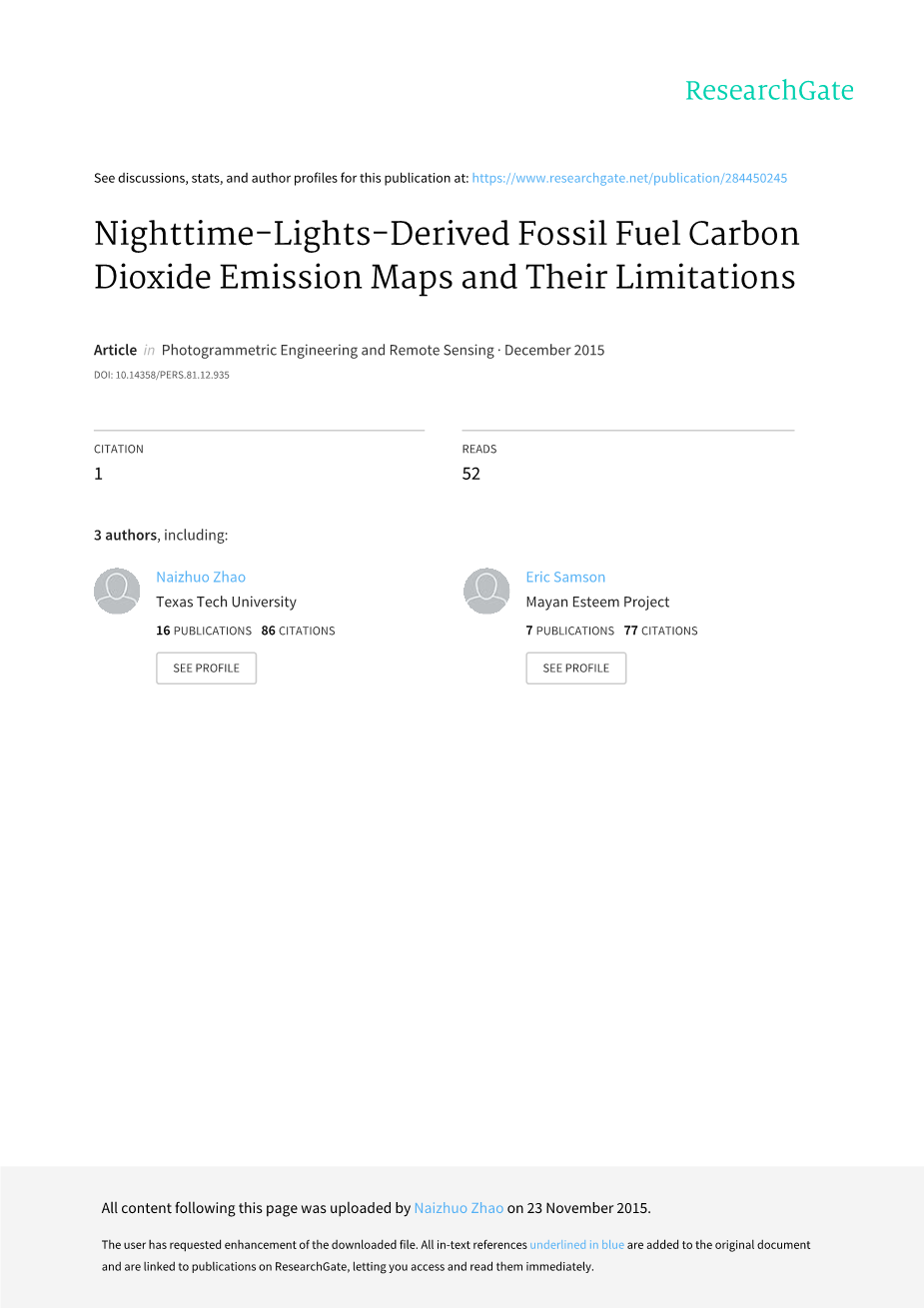The height and width of the screenshot is (1308, 924).
Task: Select the Photogrammetric Engineering and Remote Sensing journal name
Action: pyautogui.click(x=328, y=350)
